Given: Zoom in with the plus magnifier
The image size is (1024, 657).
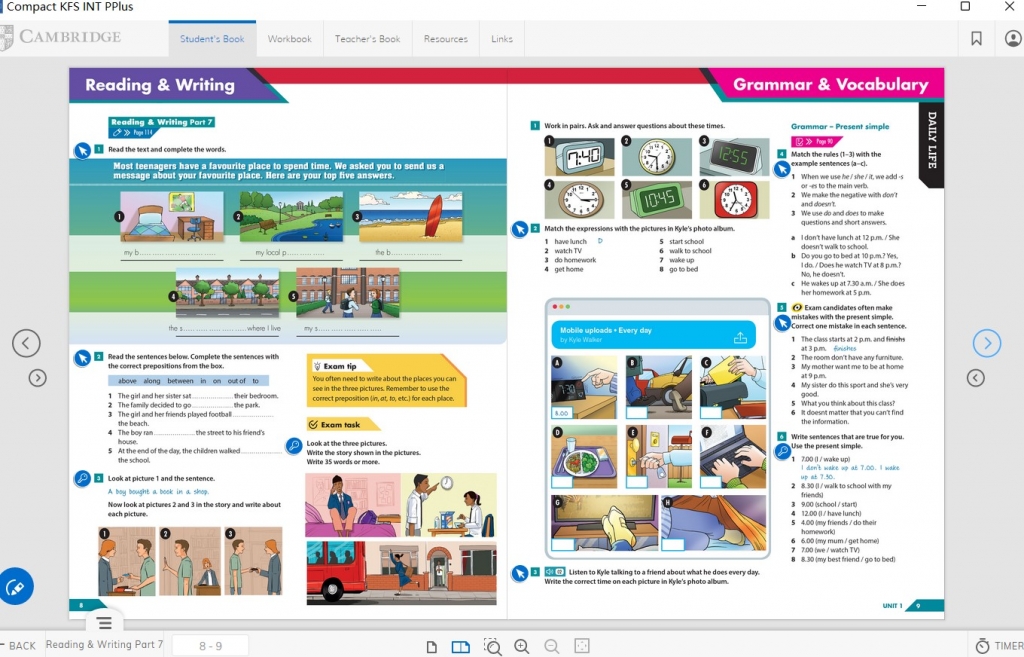Looking at the screenshot, I should [521, 646].
